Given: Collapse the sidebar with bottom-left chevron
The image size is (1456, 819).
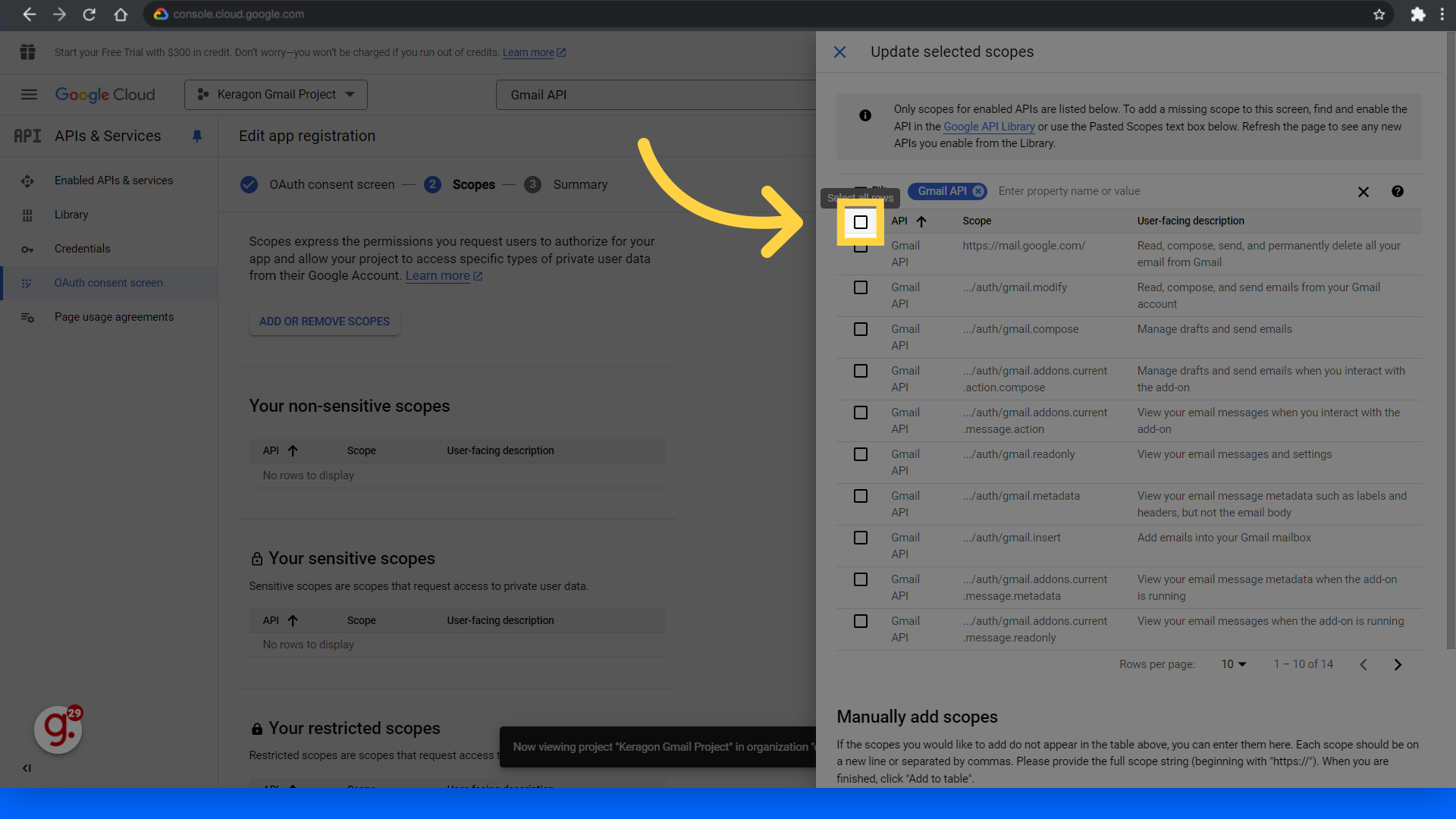Looking at the screenshot, I should (27, 768).
